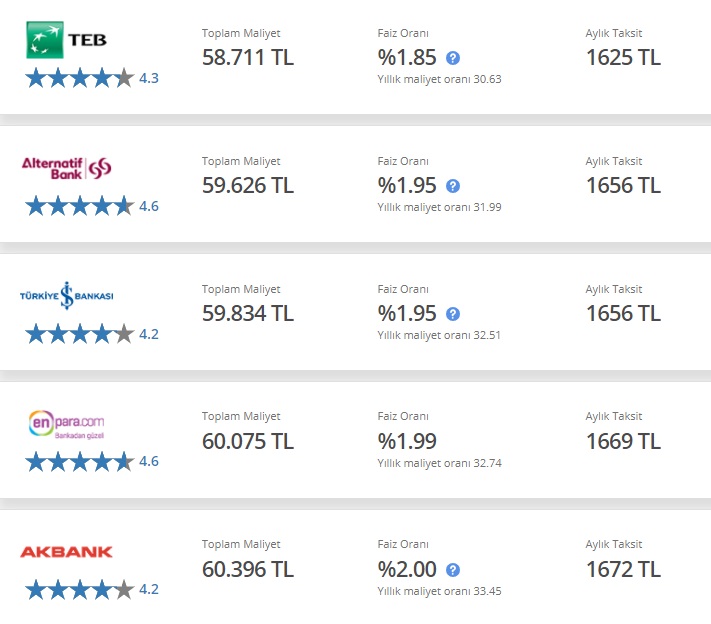Click TEB's 4.3 star rating

tap(92, 78)
